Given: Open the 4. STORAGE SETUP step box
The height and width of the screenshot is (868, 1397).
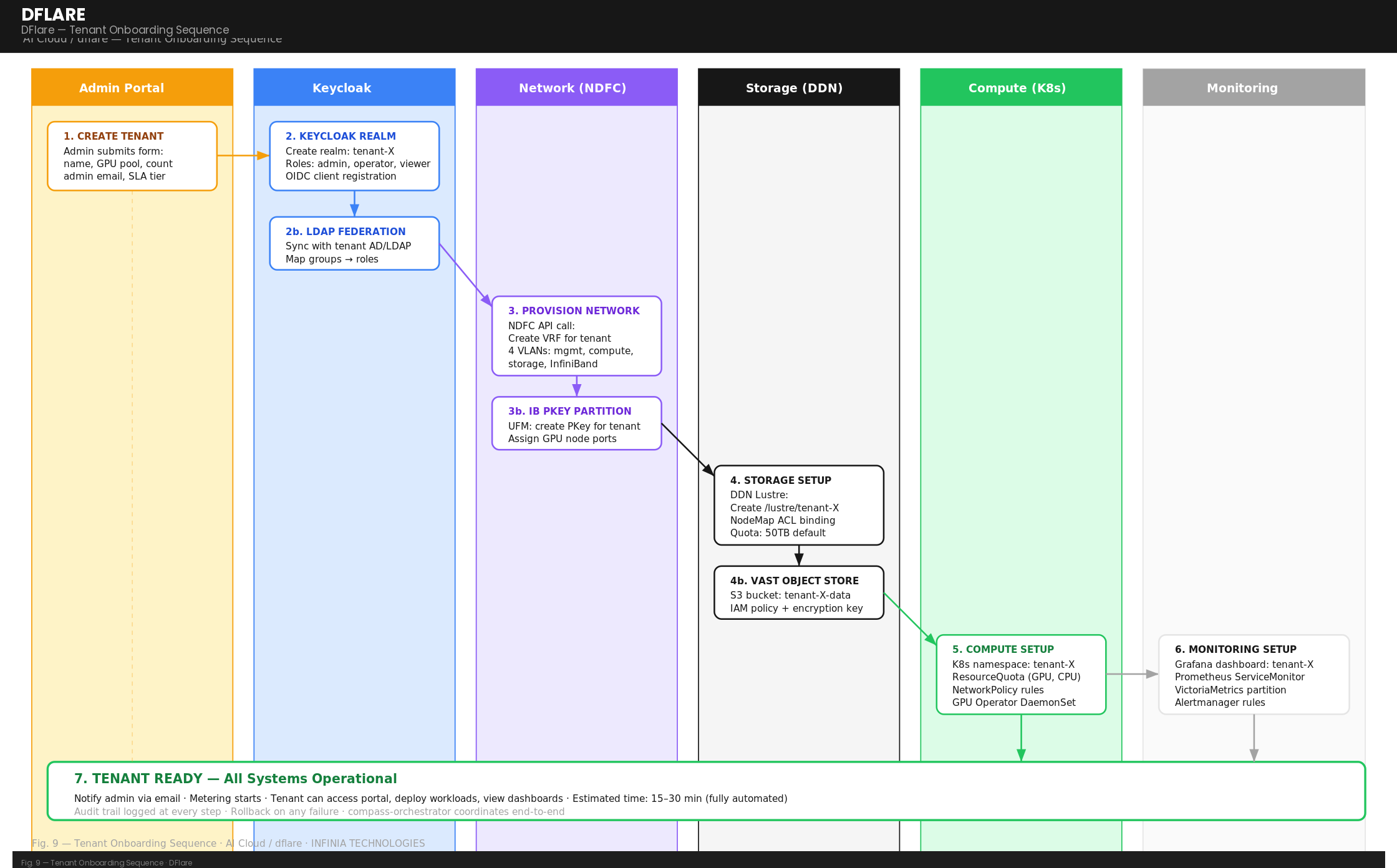Looking at the screenshot, I should point(798,506).
